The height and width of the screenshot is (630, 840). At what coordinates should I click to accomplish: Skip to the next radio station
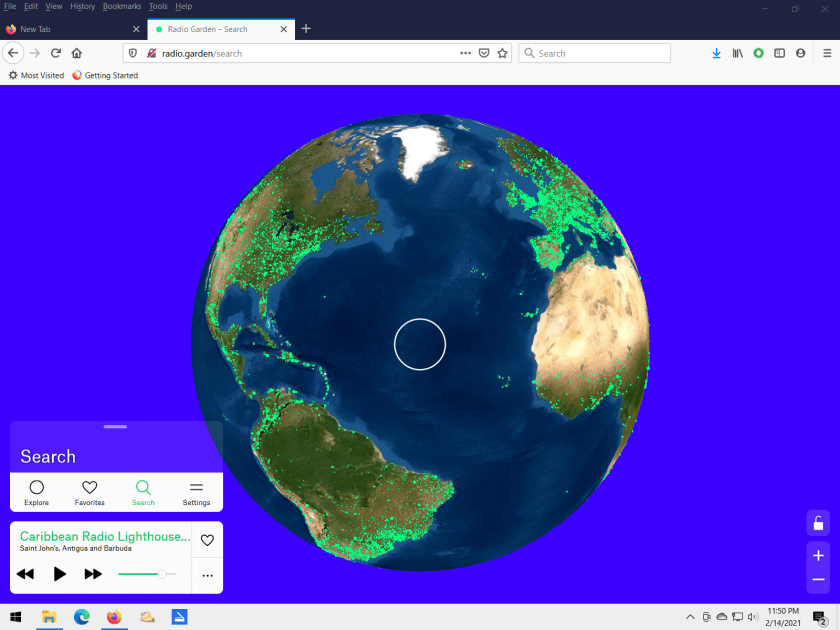[93, 574]
